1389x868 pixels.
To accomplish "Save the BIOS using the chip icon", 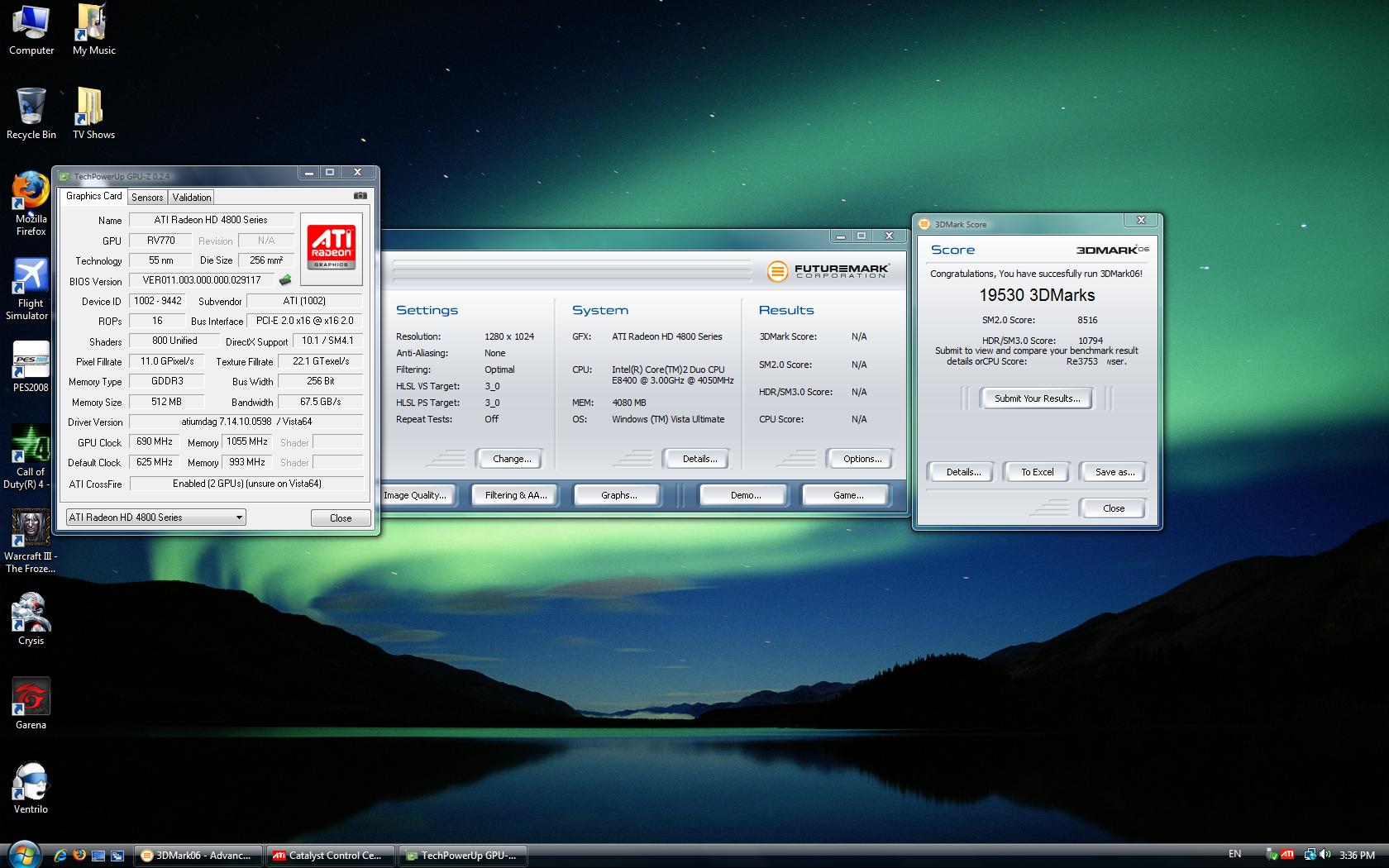I will (x=285, y=280).
